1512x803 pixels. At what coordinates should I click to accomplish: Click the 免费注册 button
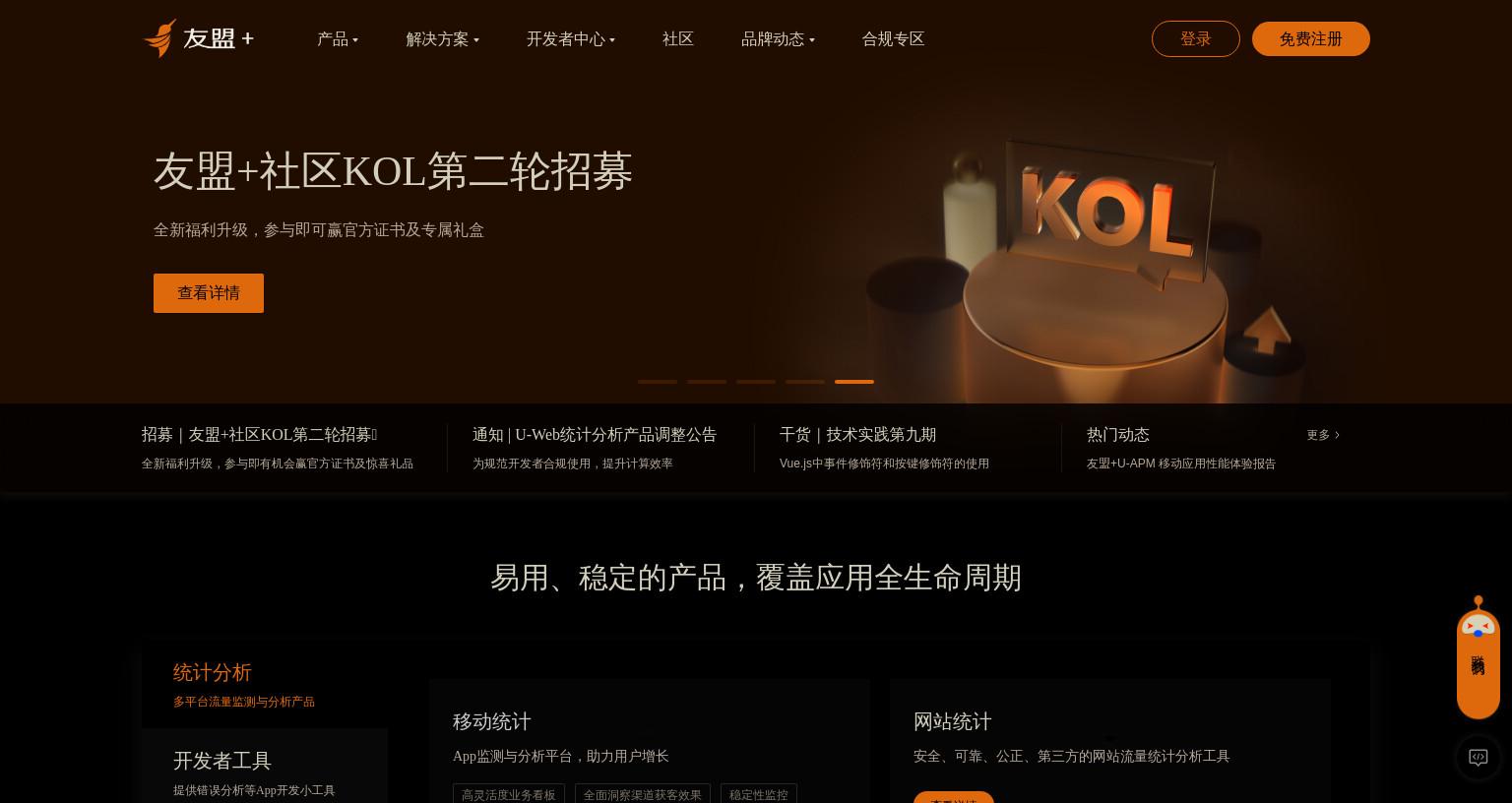point(1310,39)
